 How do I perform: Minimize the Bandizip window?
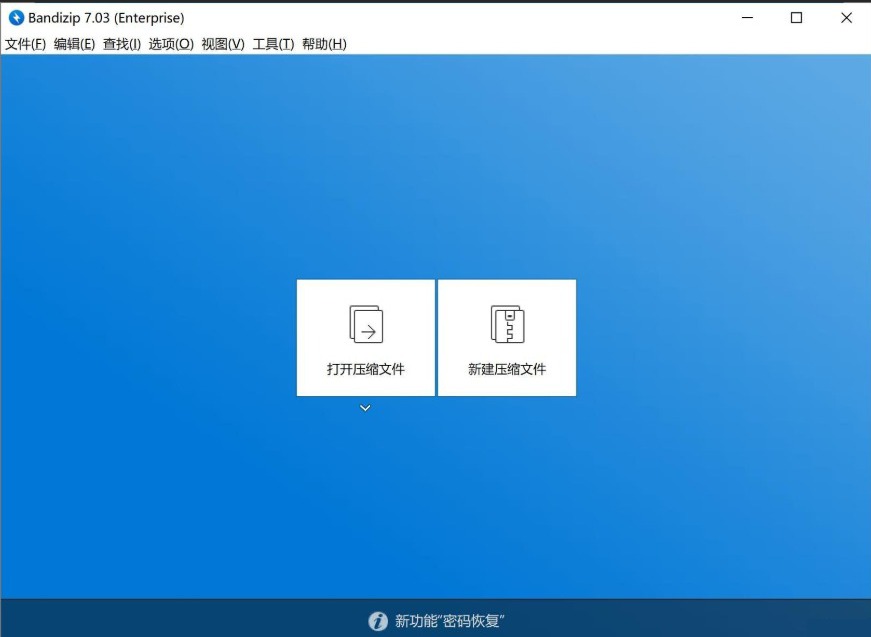(748, 18)
